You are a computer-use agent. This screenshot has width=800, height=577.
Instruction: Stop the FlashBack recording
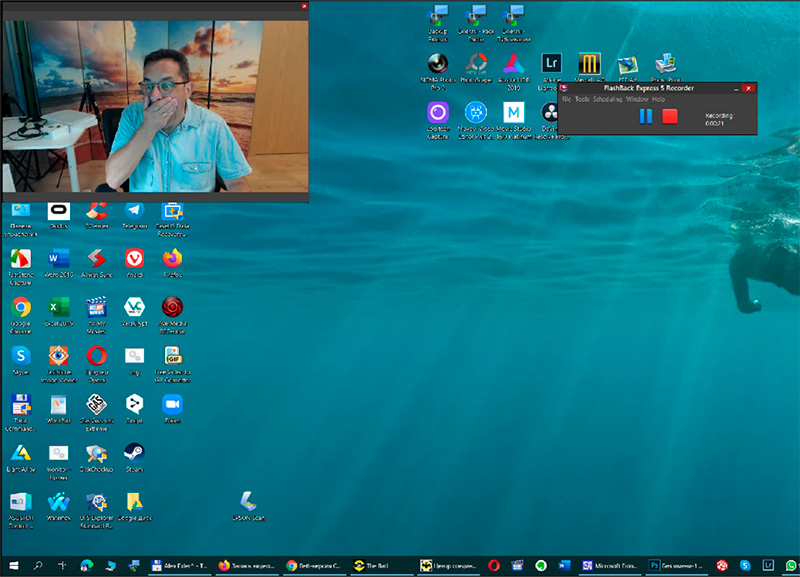click(x=670, y=117)
